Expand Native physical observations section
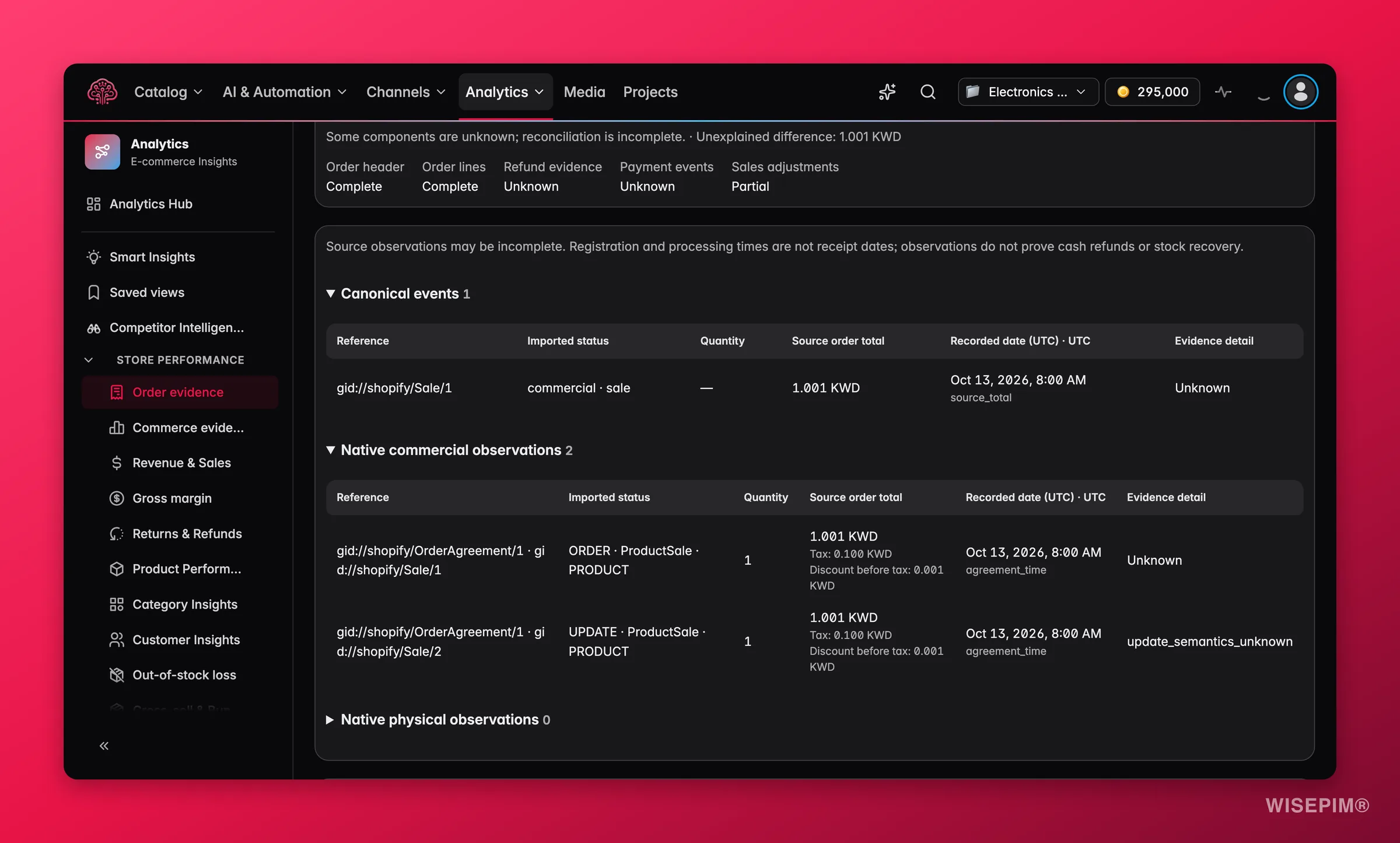The width and height of the screenshot is (1400, 843). click(330, 720)
